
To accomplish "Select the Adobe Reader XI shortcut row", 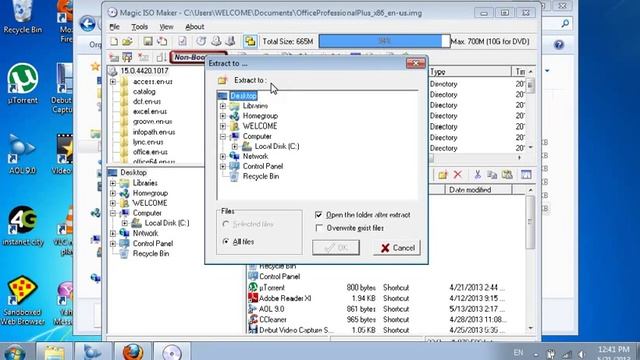I will pyautogui.click(x=377, y=298).
